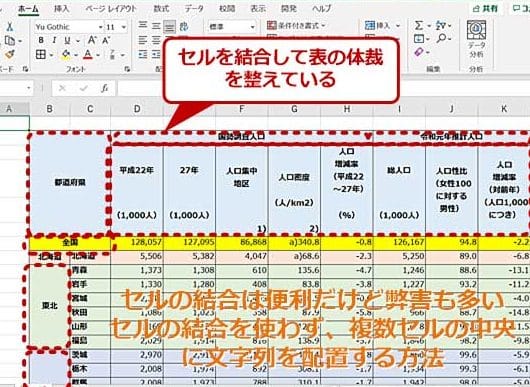Center text horizontally in the cell
Screen dimensions: 530x387
(156, 40)
